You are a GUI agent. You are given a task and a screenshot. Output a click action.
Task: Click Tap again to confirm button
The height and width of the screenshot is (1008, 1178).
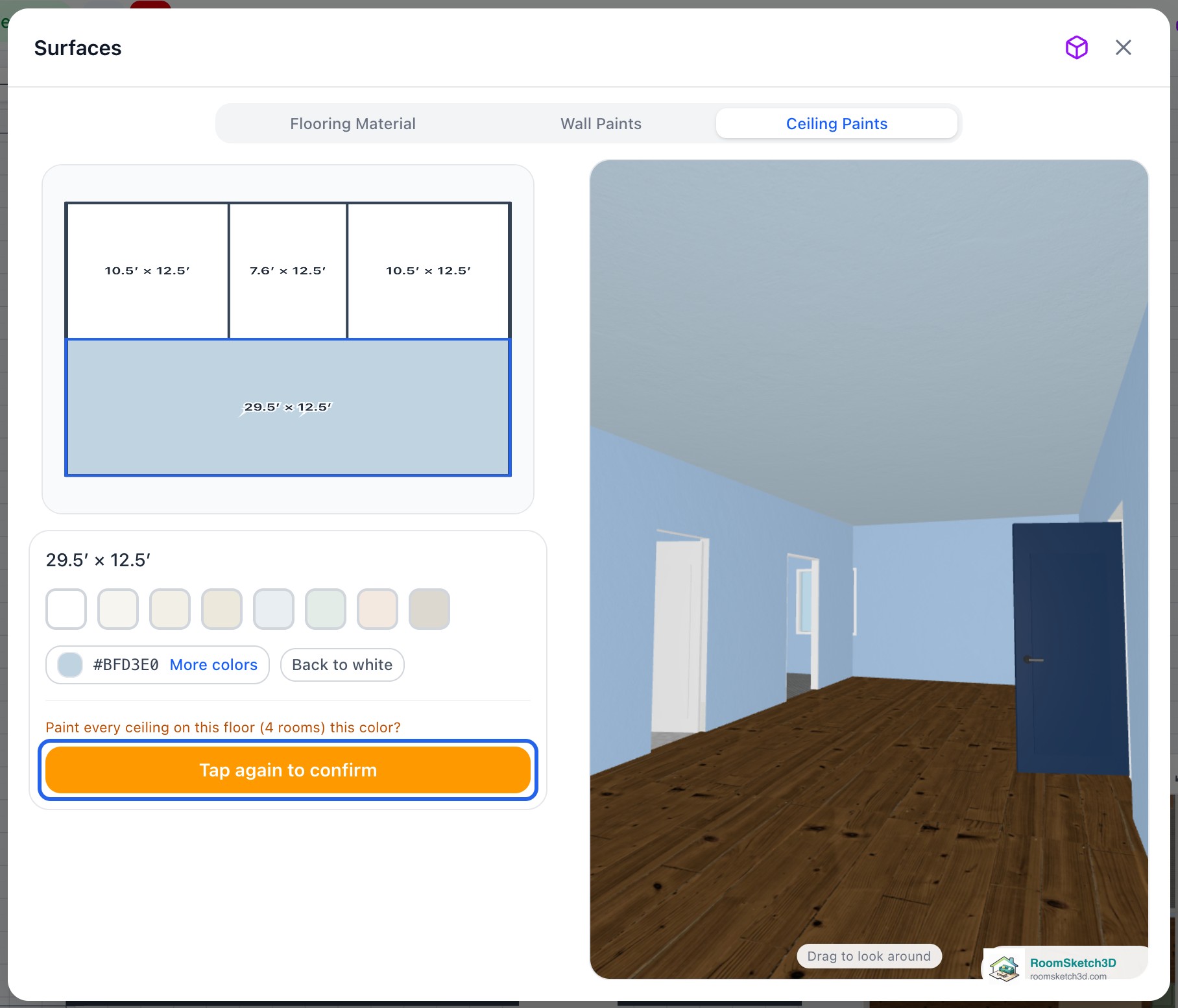coord(288,770)
